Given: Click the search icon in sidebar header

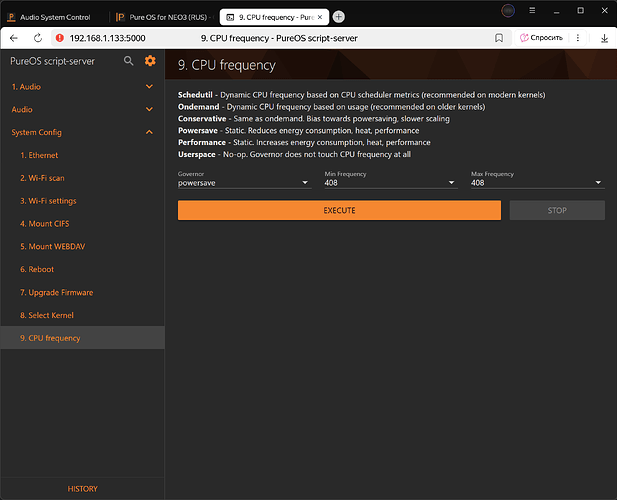Looking at the screenshot, I should [x=128, y=61].
